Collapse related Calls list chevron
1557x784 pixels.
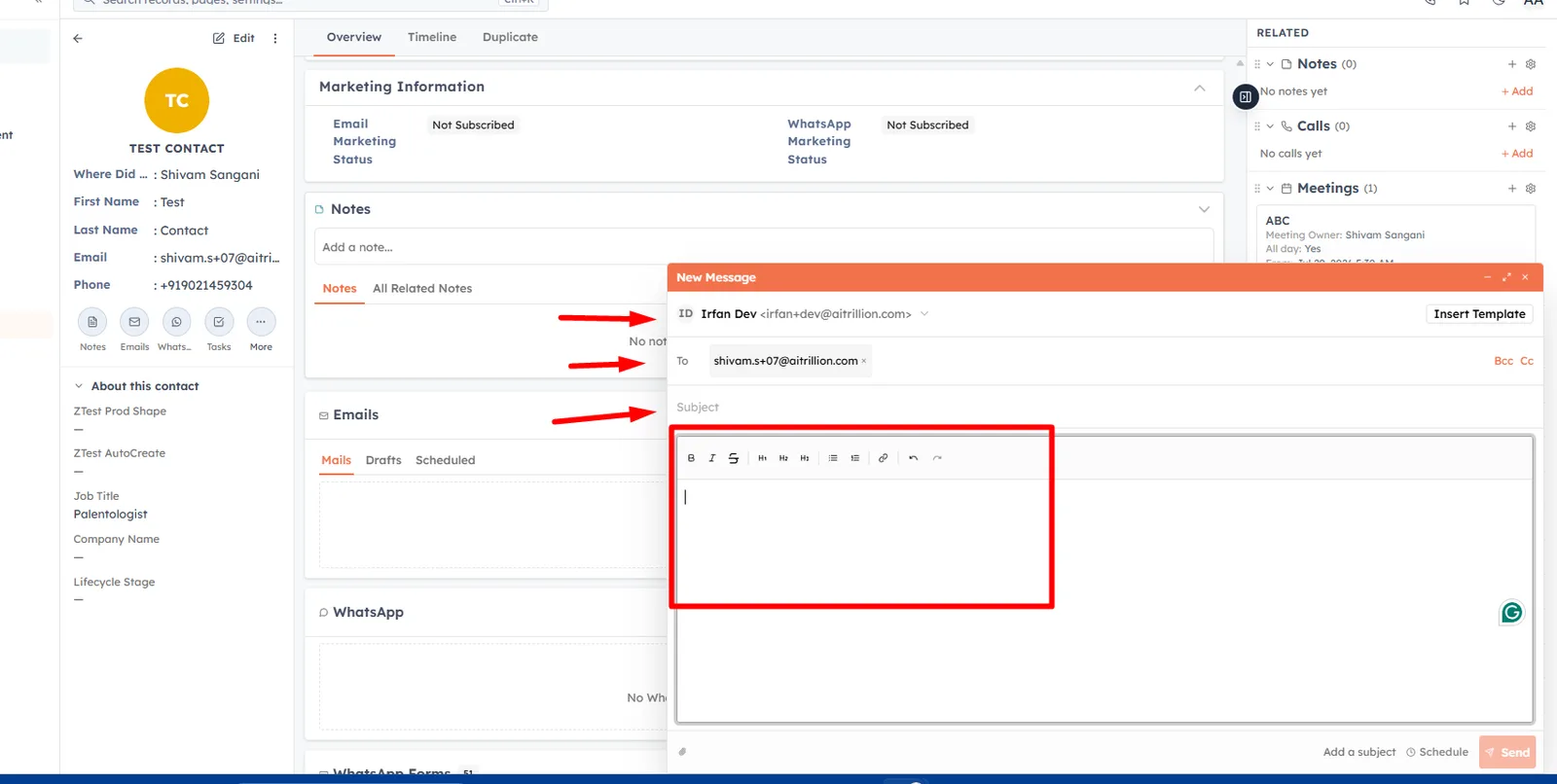click(1270, 126)
